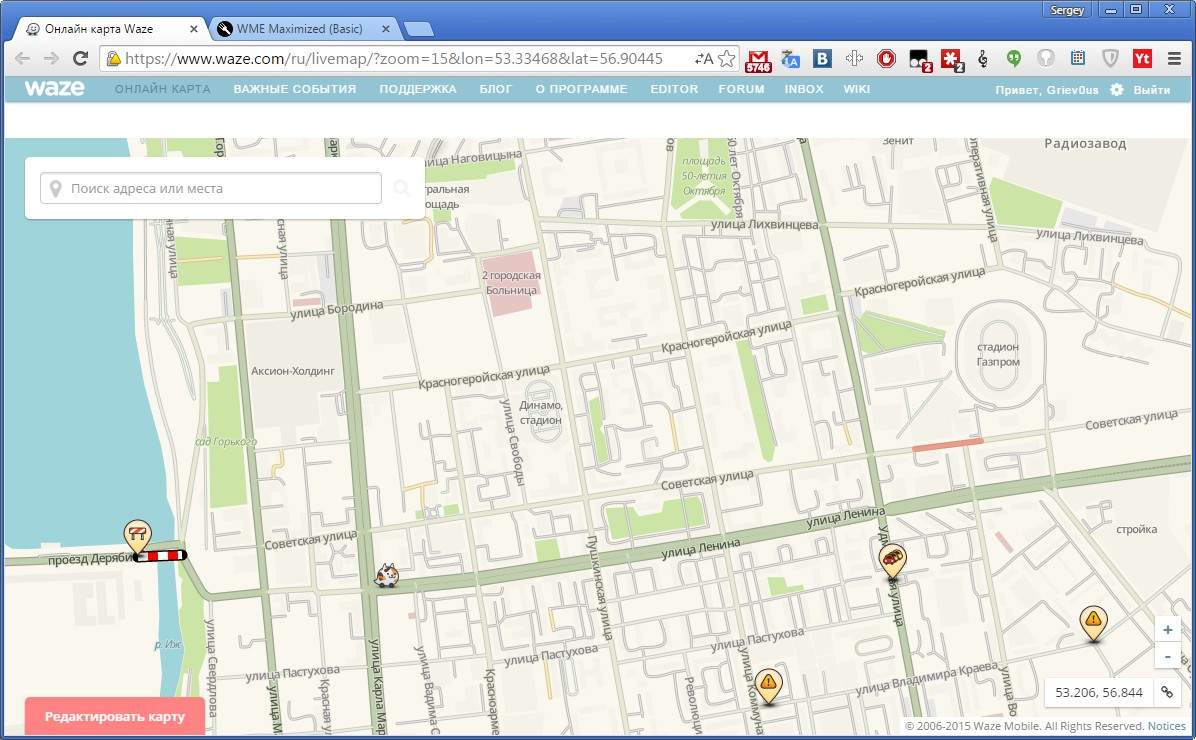Click the search magnifier icon
This screenshot has height=740, width=1196.
401,188
